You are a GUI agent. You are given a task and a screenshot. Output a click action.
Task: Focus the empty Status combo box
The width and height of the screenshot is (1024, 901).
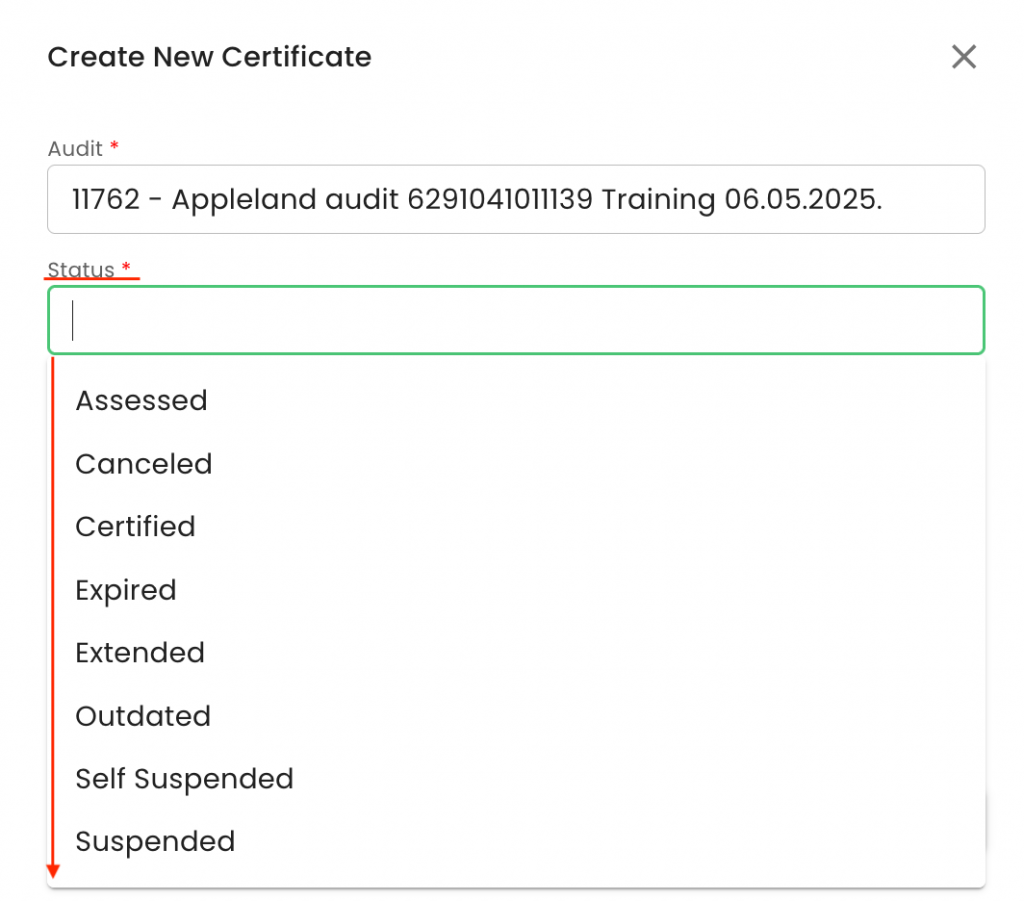(515, 321)
